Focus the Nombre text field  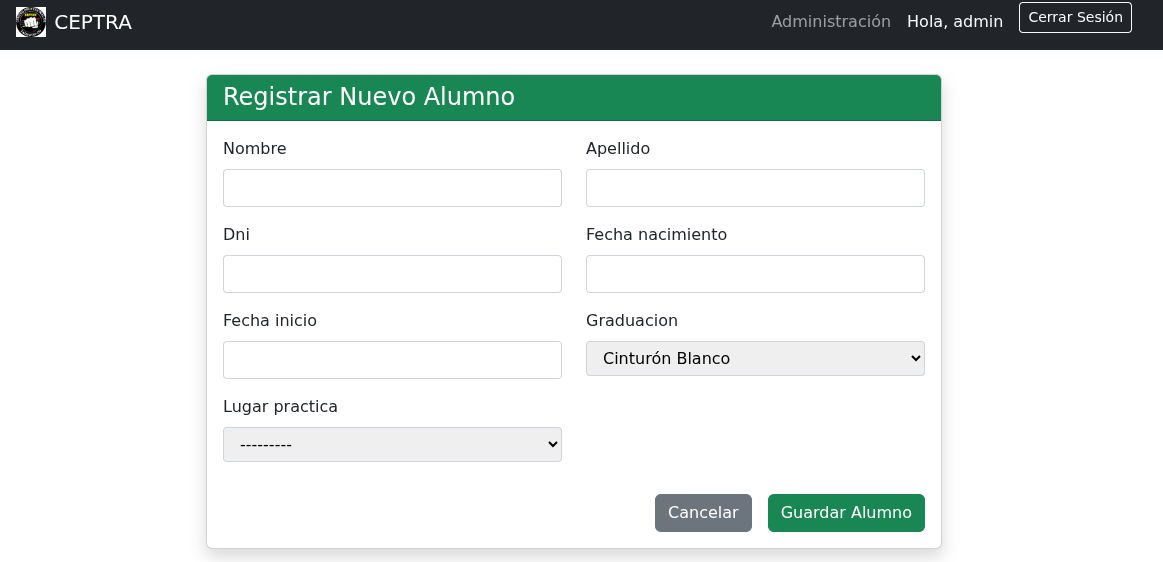pyautogui.click(x=392, y=188)
